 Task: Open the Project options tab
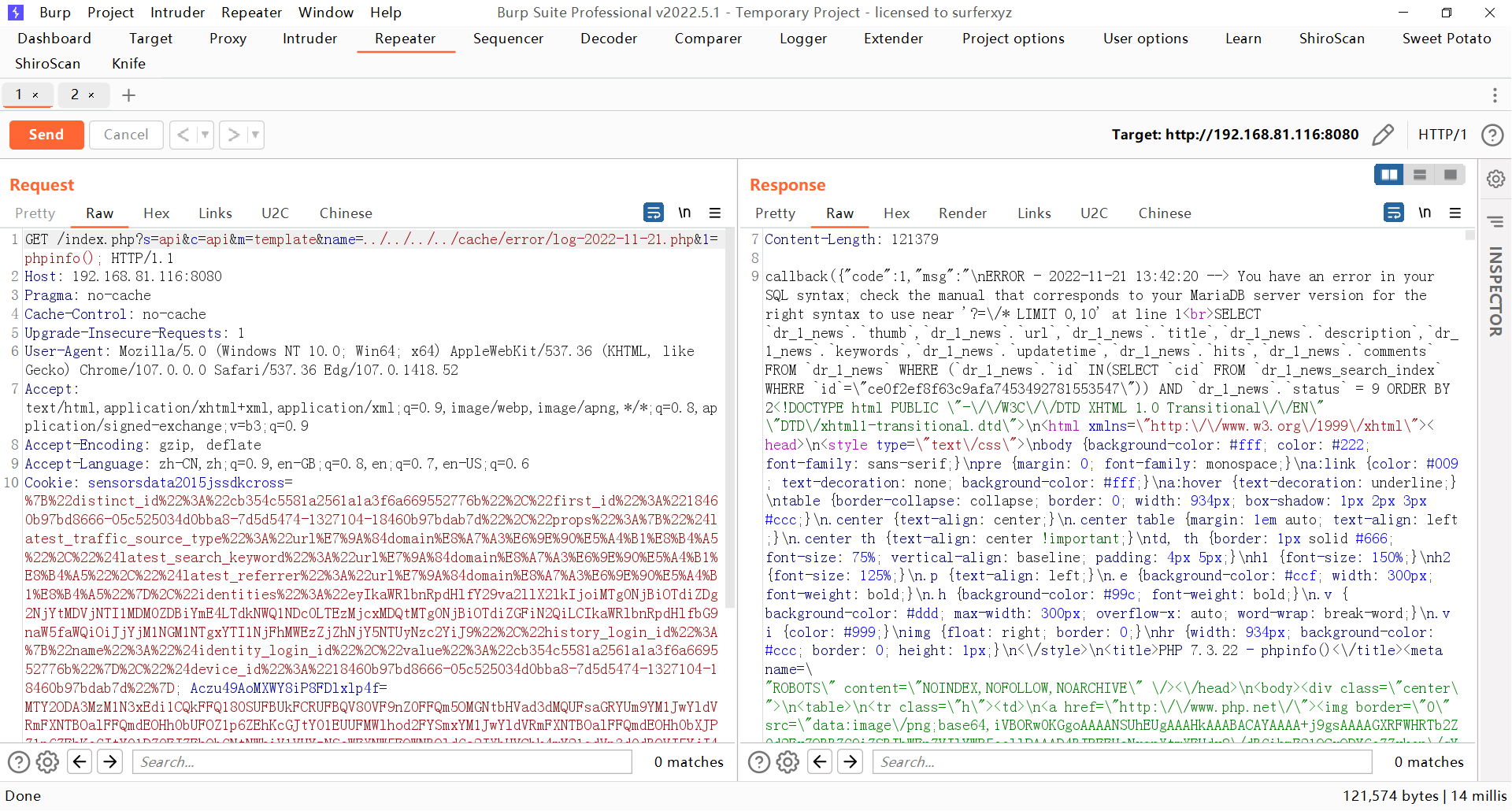tap(1013, 39)
